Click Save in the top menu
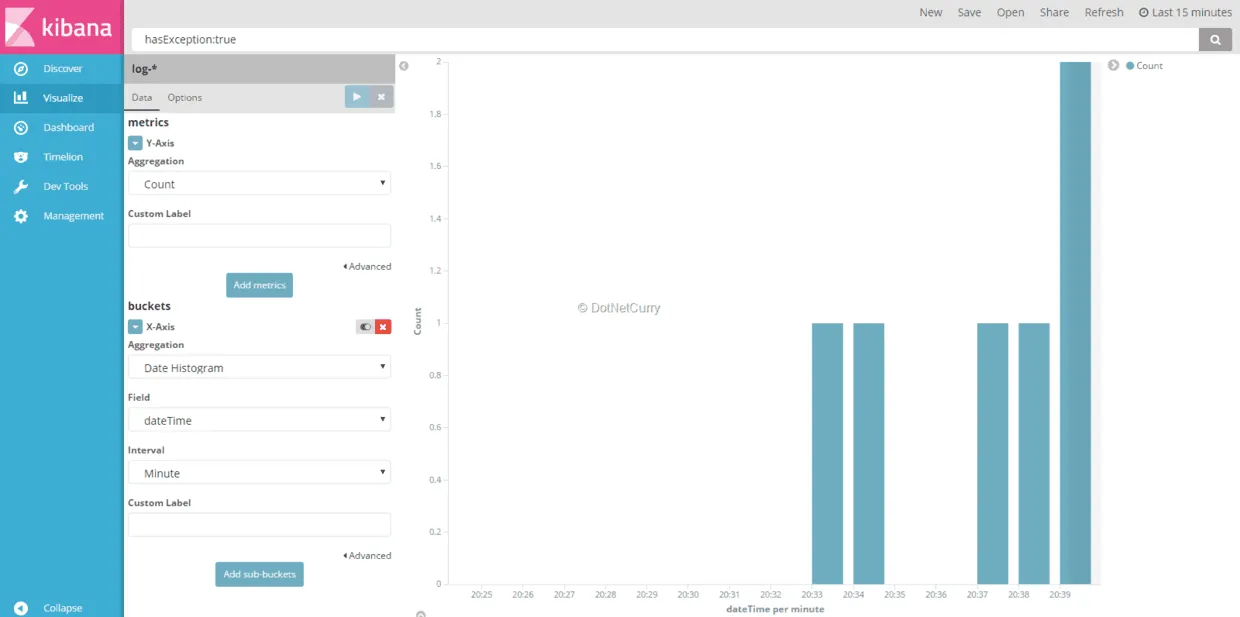This screenshot has width=1240, height=617. click(969, 13)
